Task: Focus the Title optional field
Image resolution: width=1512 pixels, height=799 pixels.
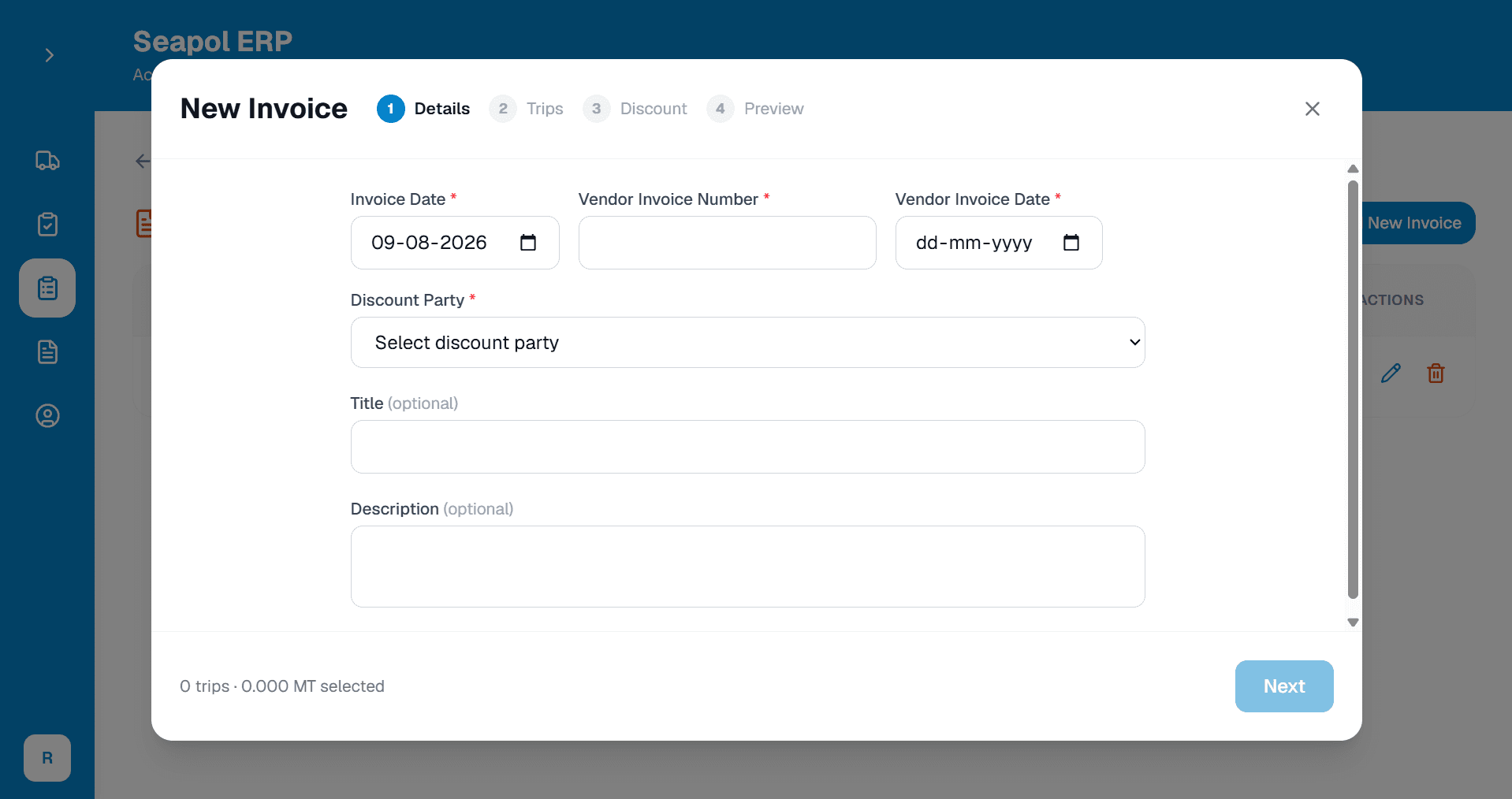Action: (x=747, y=447)
